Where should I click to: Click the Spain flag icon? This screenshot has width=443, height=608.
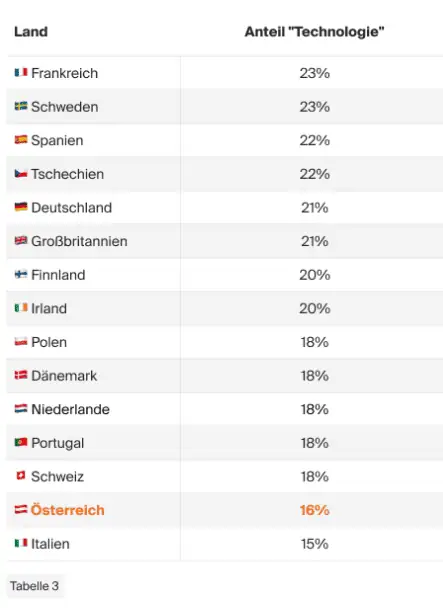(x=21, y=140)
